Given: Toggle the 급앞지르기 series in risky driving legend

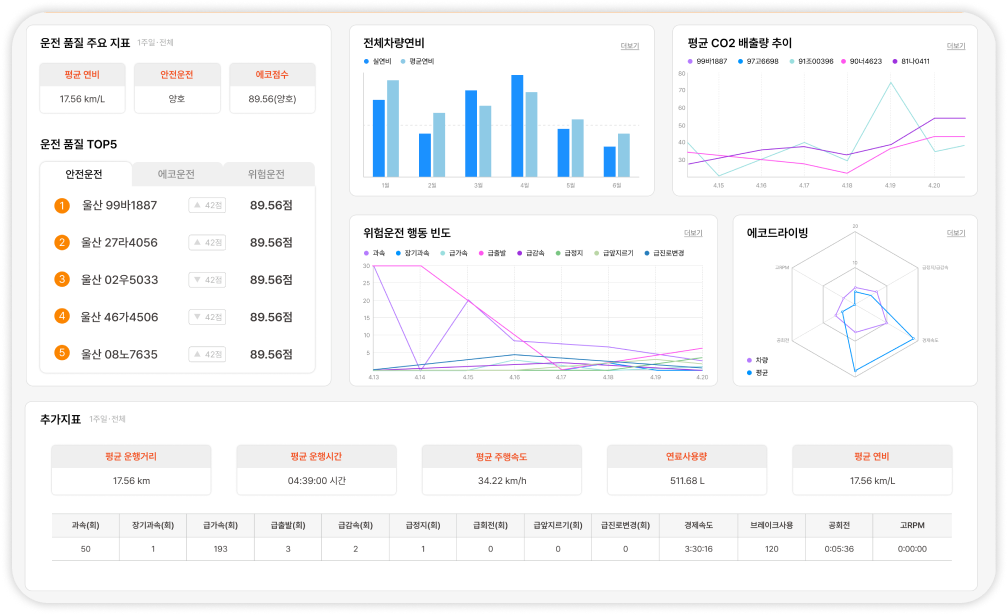Looking at the screenshot, I should click(x=614, y=253).
